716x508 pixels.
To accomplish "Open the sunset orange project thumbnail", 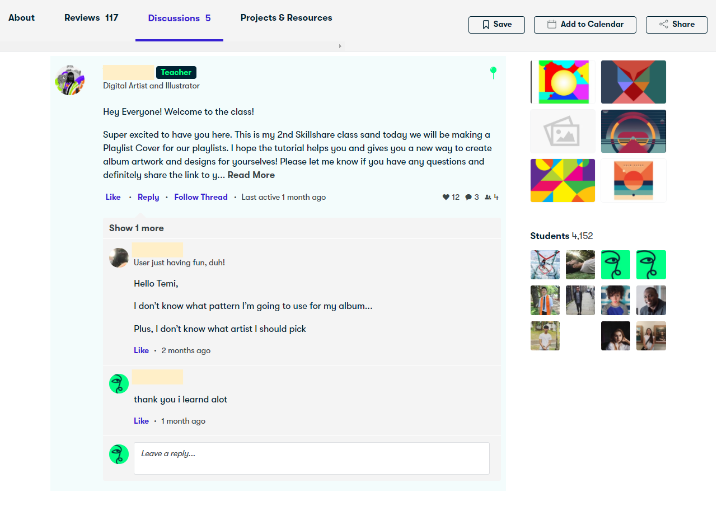I will click(x=633, y=180).
